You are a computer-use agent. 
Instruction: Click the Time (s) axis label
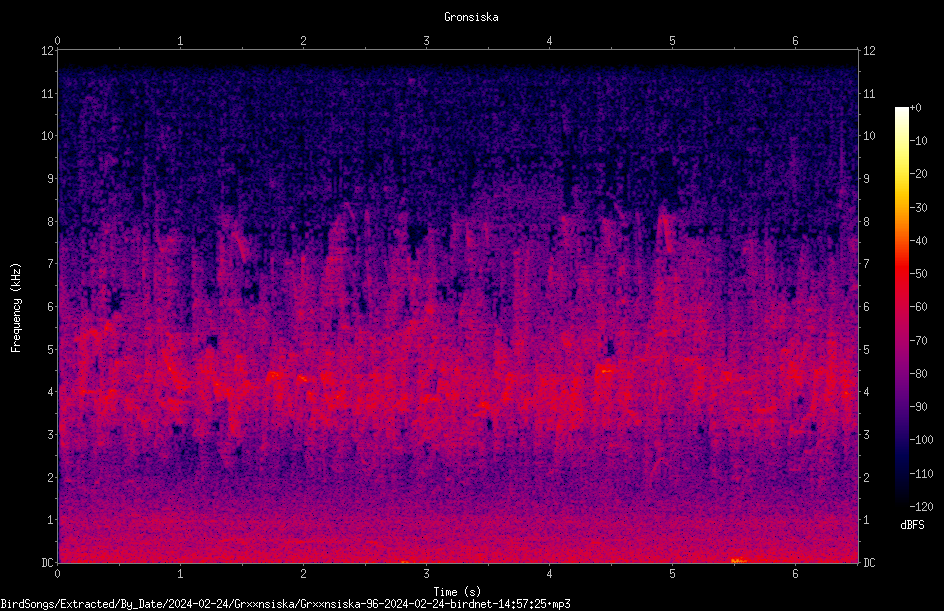coord(457,592)
